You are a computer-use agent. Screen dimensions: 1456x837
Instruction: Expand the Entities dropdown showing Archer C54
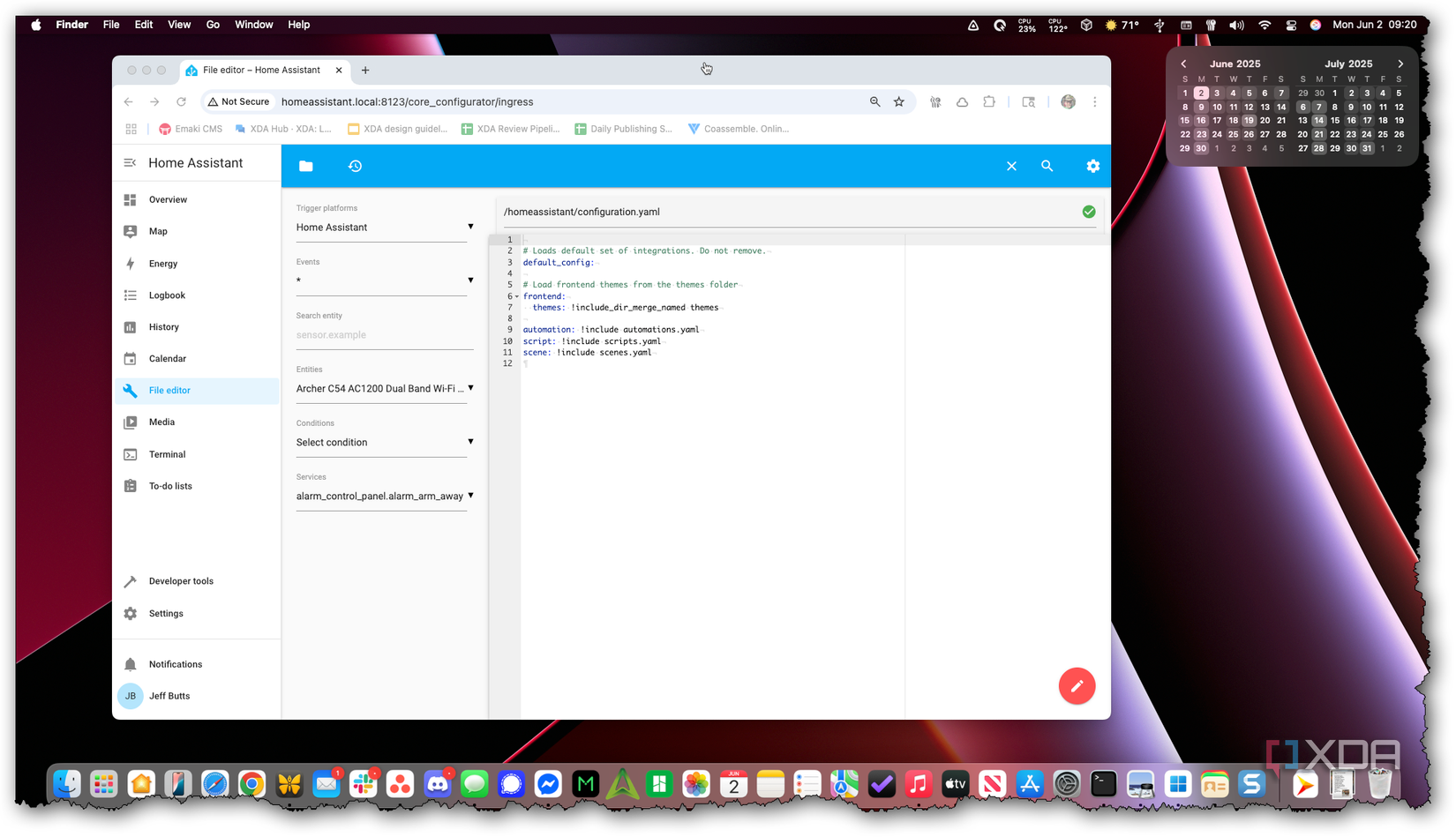pos(385,389)
